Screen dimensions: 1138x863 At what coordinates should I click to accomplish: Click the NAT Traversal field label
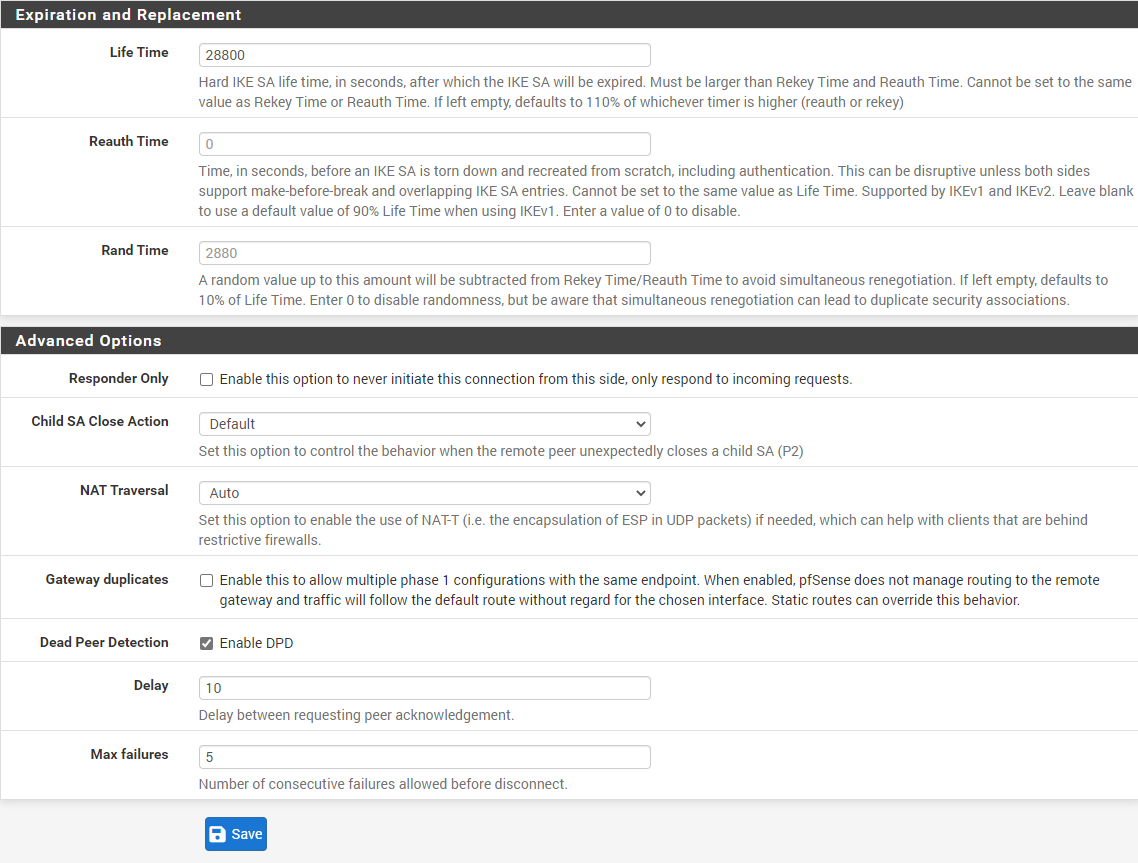(124, 490)
